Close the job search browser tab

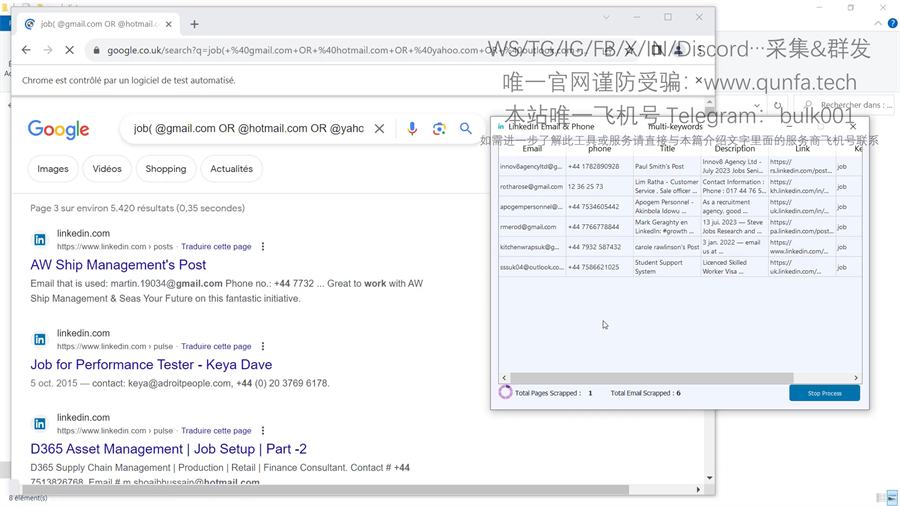tap(169, 24)
